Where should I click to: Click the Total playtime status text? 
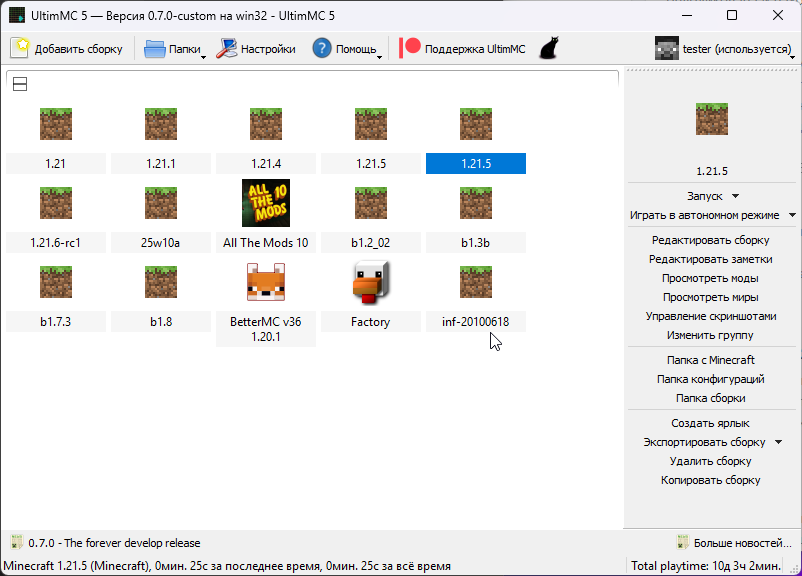[706, 566]
